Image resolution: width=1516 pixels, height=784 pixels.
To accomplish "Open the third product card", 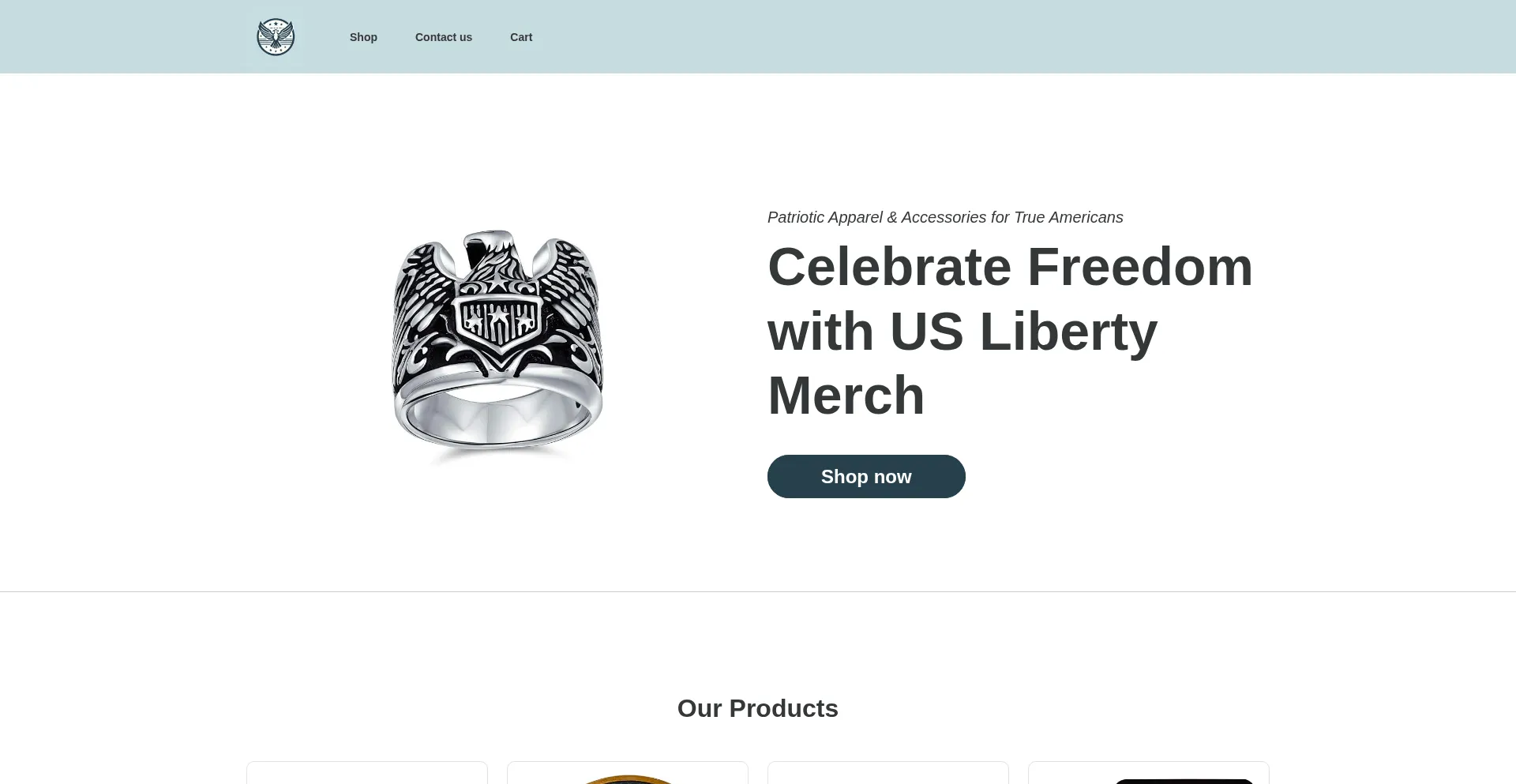I will click(888, 773).
